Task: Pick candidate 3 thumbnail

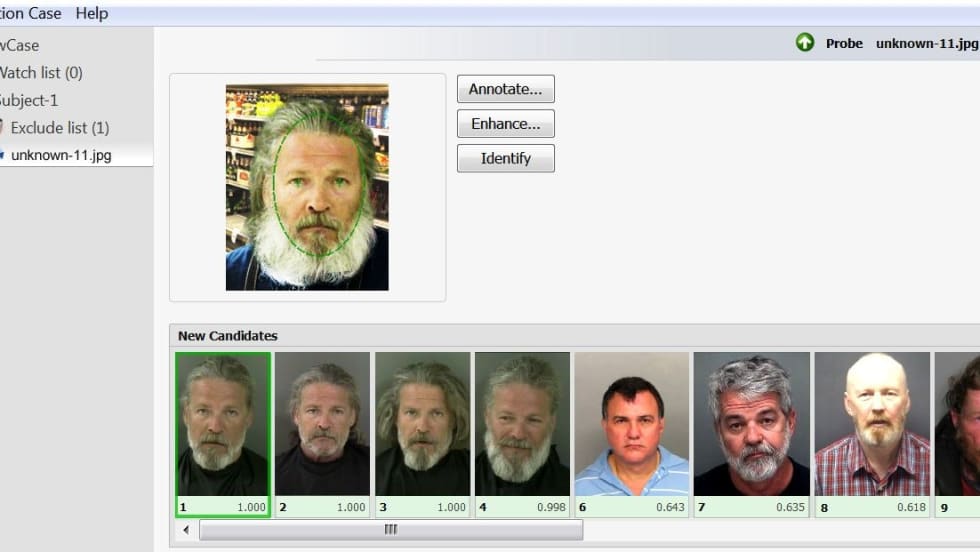Action: (422, 425)
